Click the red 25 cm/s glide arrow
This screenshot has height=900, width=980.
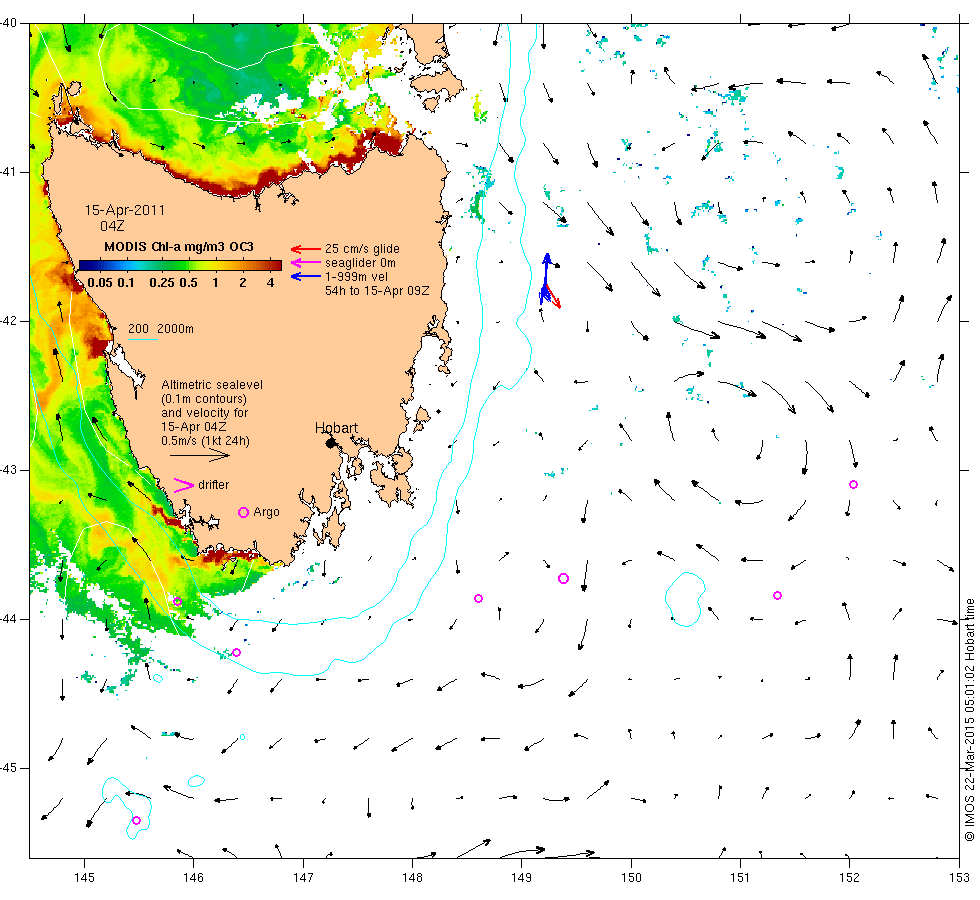pyautogui.click(x=306, y=249)
